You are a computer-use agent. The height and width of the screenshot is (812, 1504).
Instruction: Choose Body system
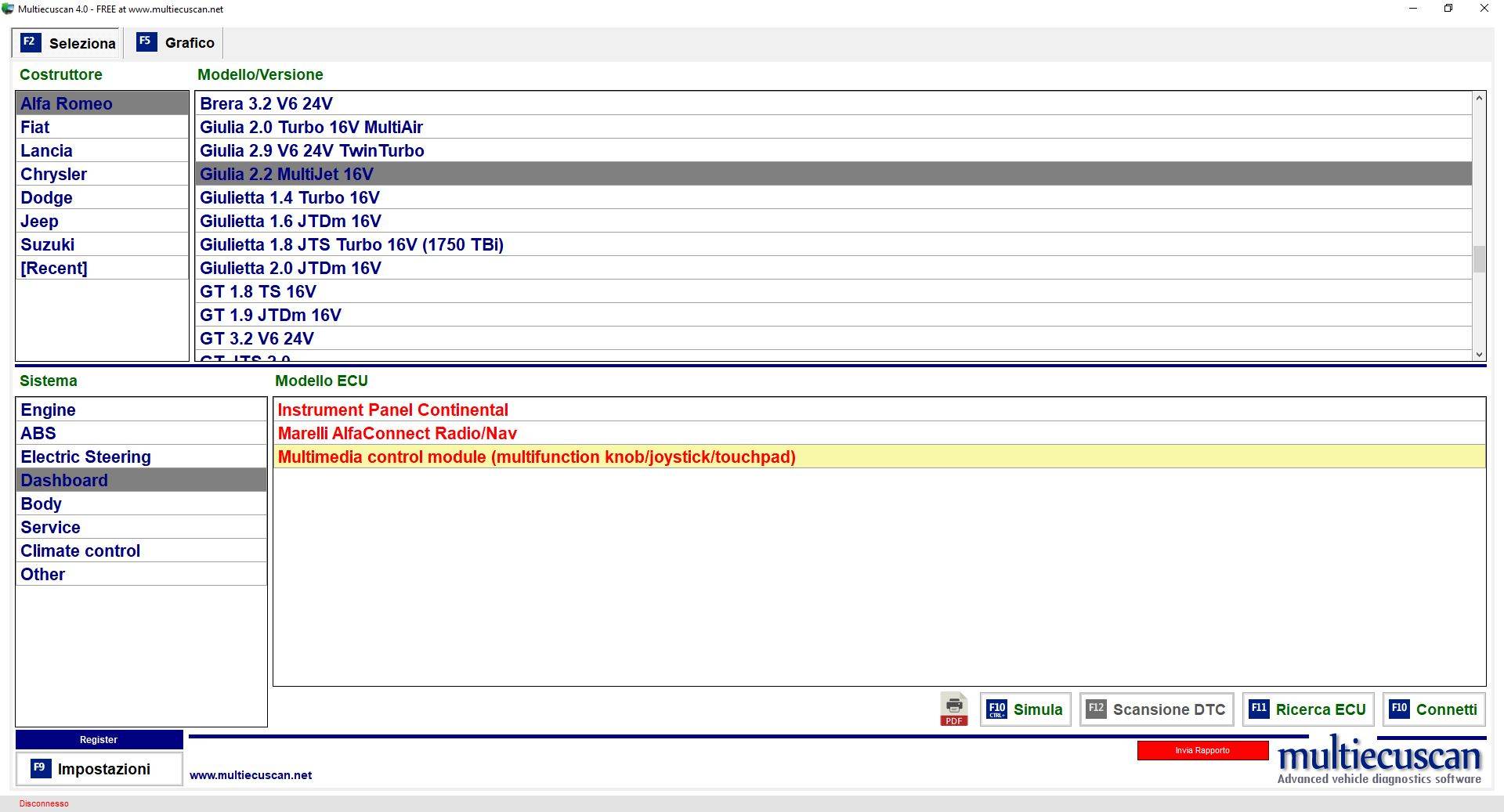pyautogui.click(x=141, y=503)
